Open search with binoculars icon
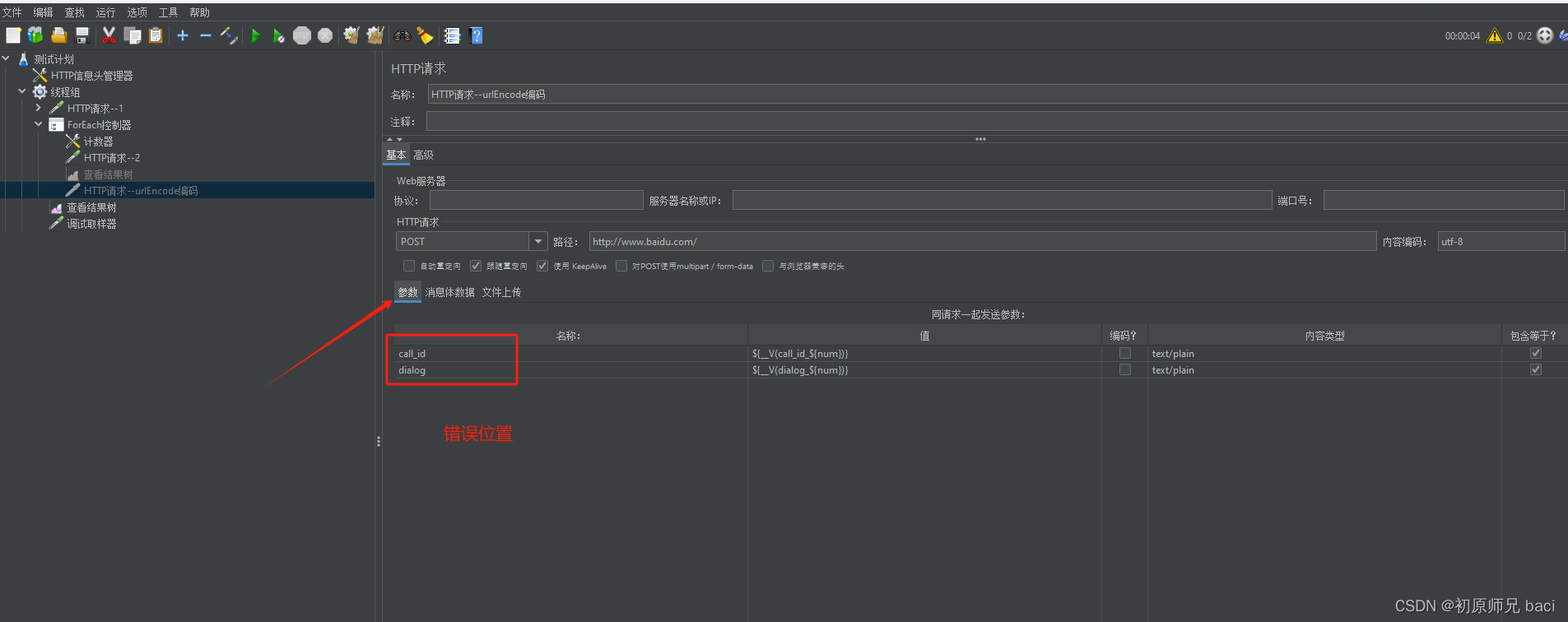This screenshot has width=1568, height=622. pyautogui.click(x=402, y=35)
